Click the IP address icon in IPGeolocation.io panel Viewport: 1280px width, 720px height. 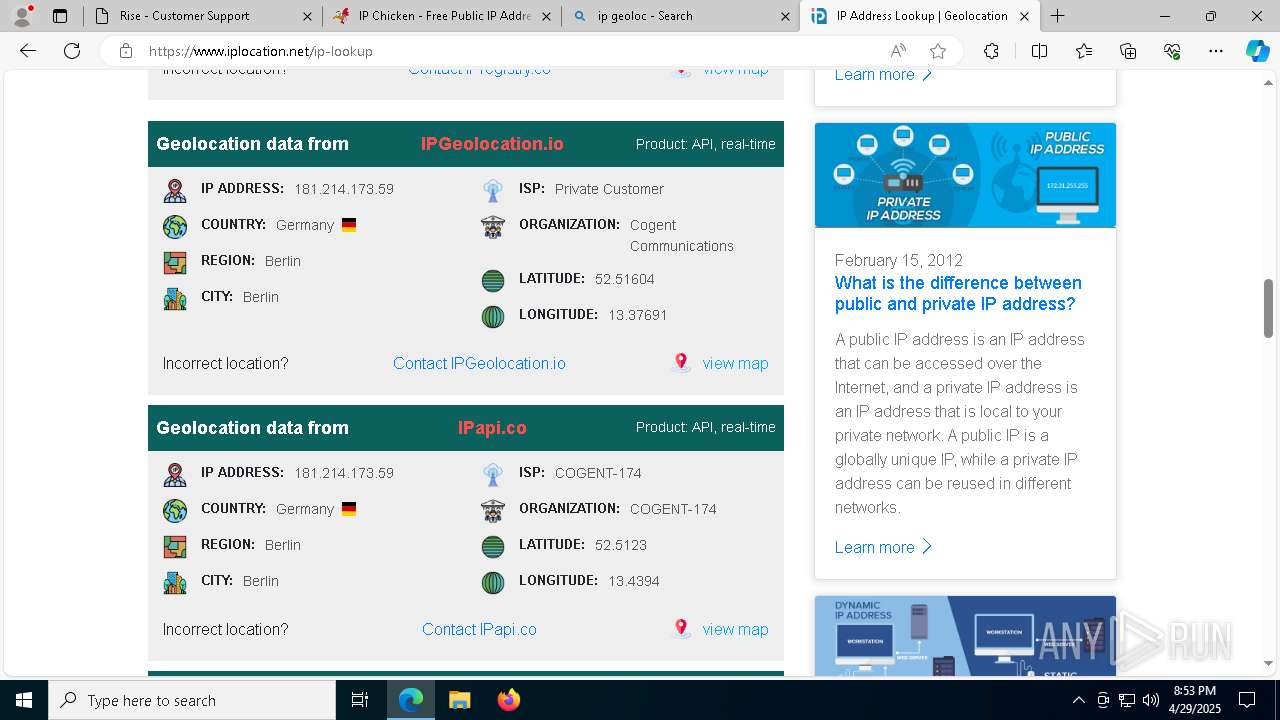click(x=175, y=191)
